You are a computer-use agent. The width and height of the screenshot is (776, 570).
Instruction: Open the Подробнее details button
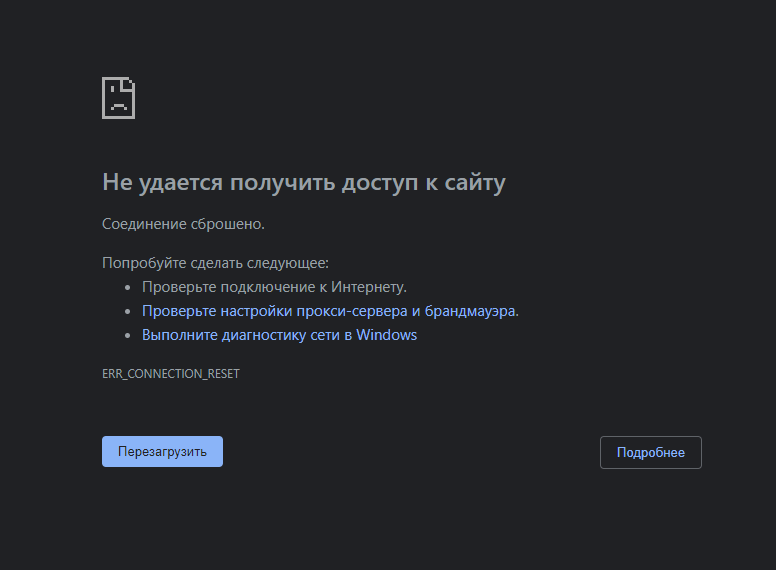click(651, 452)
